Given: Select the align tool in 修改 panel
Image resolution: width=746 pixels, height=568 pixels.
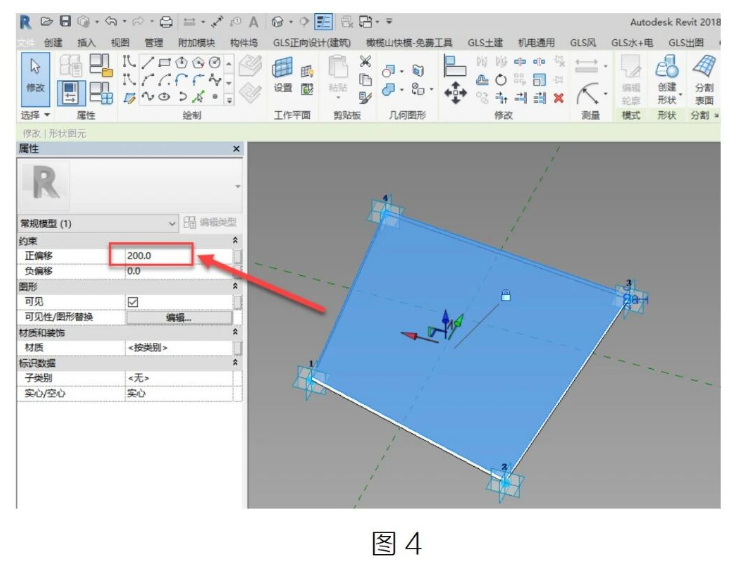Looking at the screenshot, I should coord(455,66).
